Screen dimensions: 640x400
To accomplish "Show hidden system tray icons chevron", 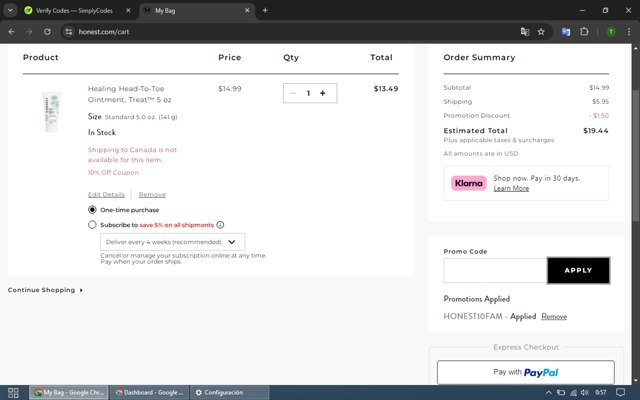I will point(549,393).
